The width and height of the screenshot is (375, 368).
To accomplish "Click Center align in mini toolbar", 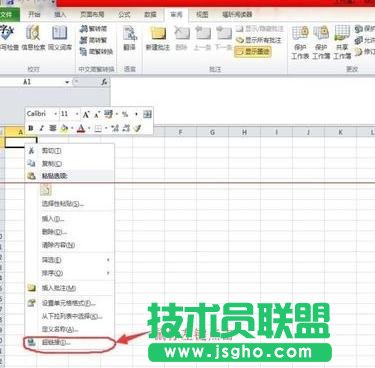I will click(x=53, y=128).
